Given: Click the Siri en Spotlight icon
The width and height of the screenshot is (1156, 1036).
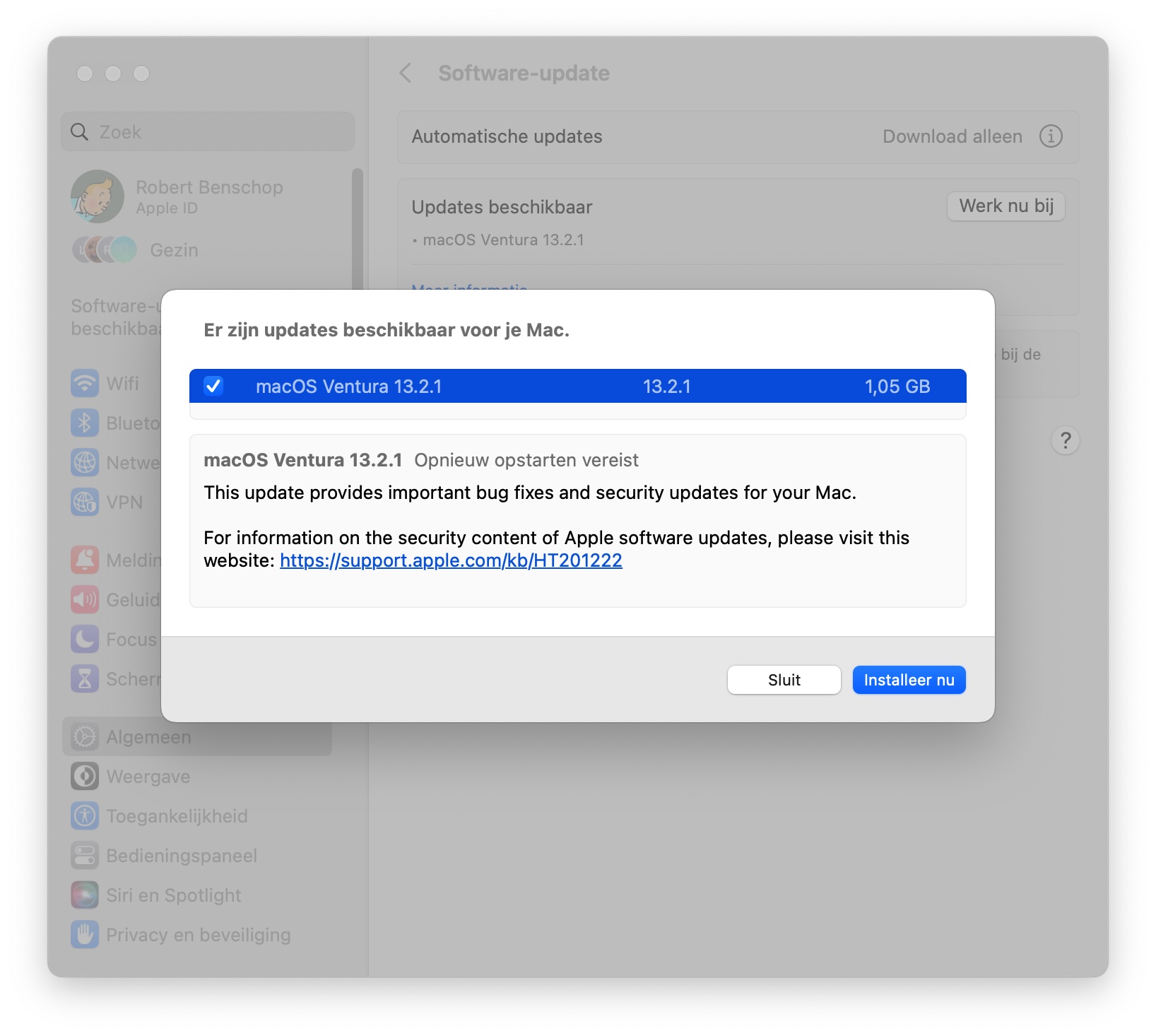Looking at the screenshot, I should click(x=85, y=895).
